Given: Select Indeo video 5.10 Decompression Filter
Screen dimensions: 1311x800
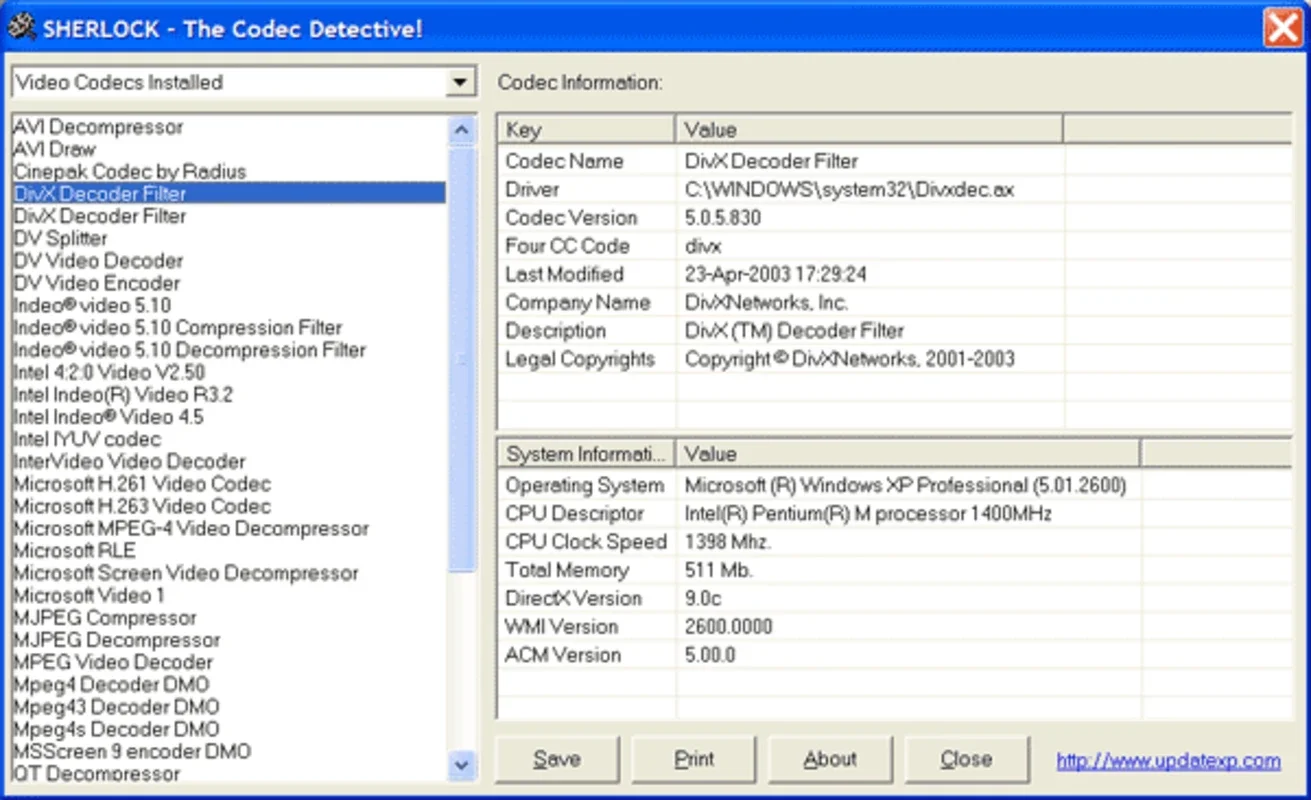Looking at the screenshot, I should [229, 350].
